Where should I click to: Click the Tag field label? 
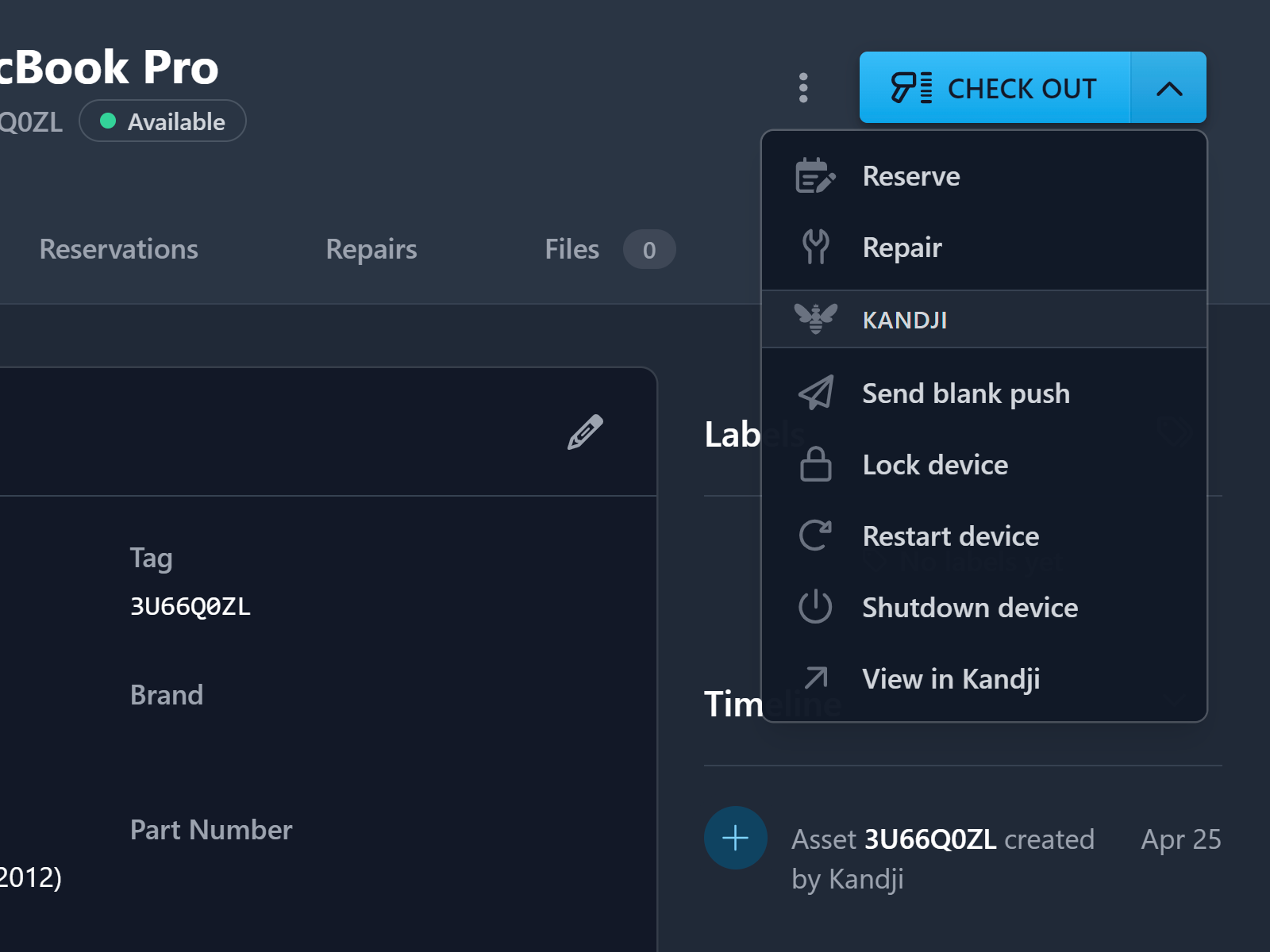(152, 558)
